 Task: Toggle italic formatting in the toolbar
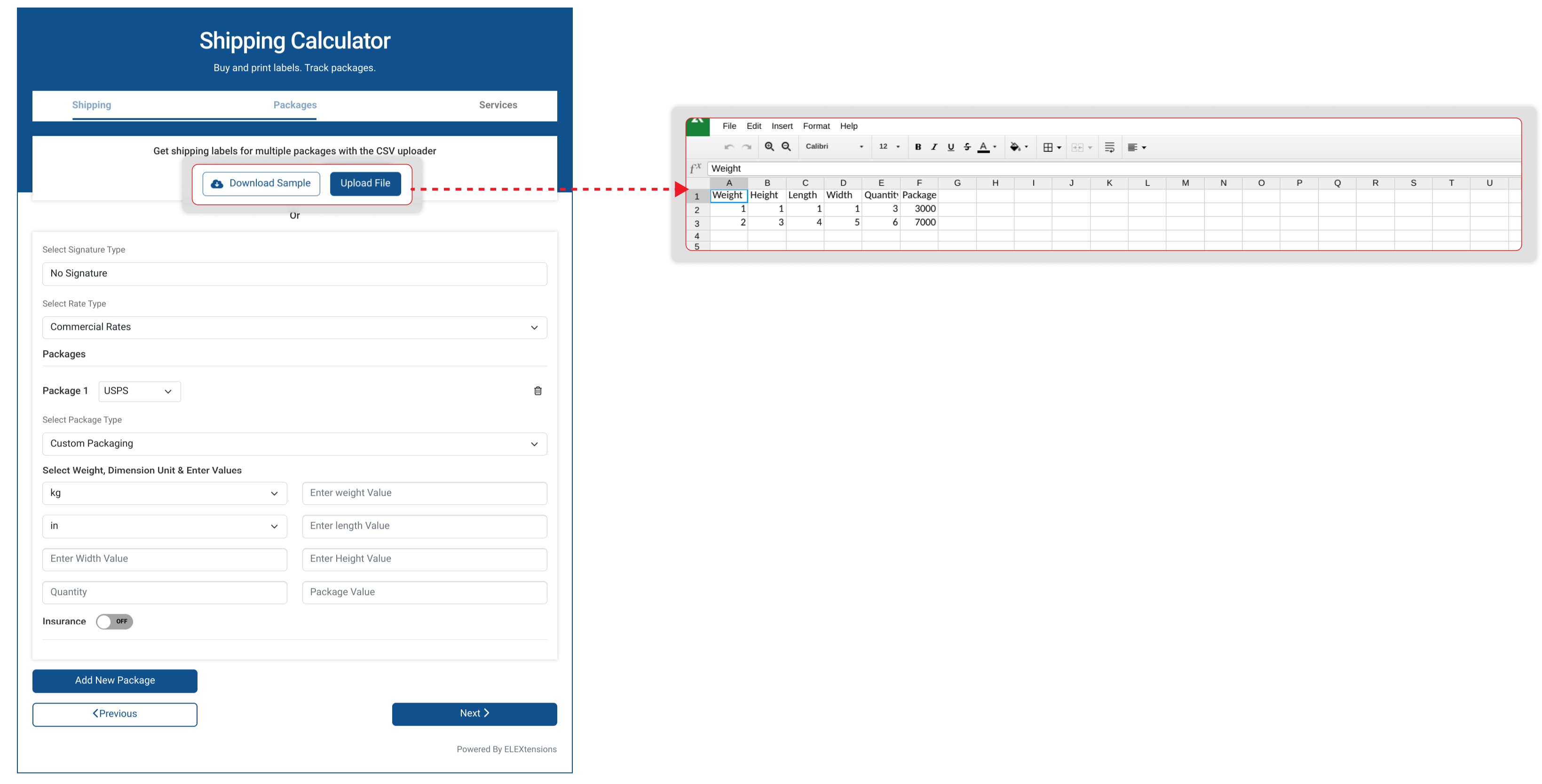click(x=934, y=147)
